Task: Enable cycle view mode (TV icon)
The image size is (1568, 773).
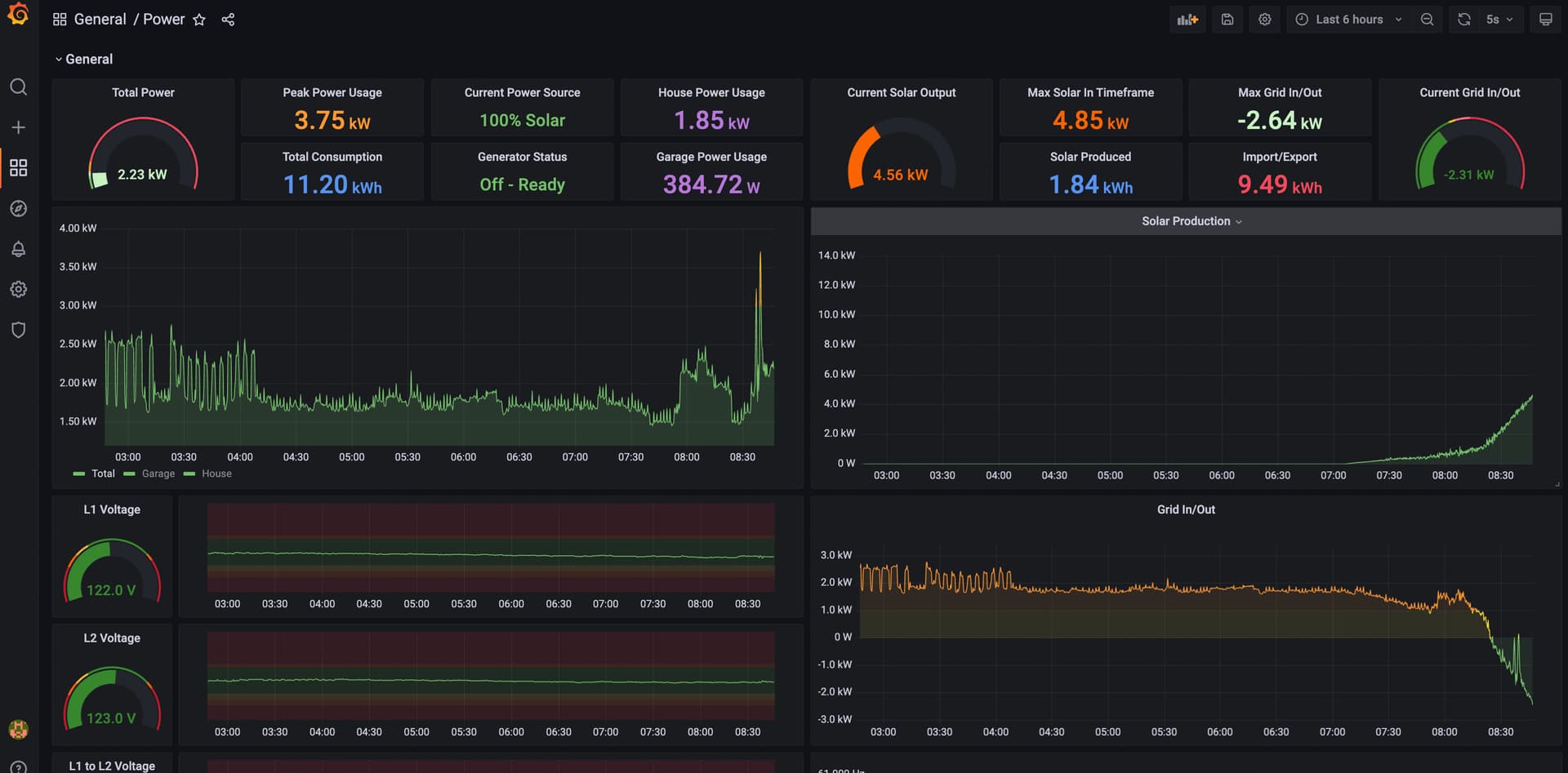Action: click(x=1545, y=19)
